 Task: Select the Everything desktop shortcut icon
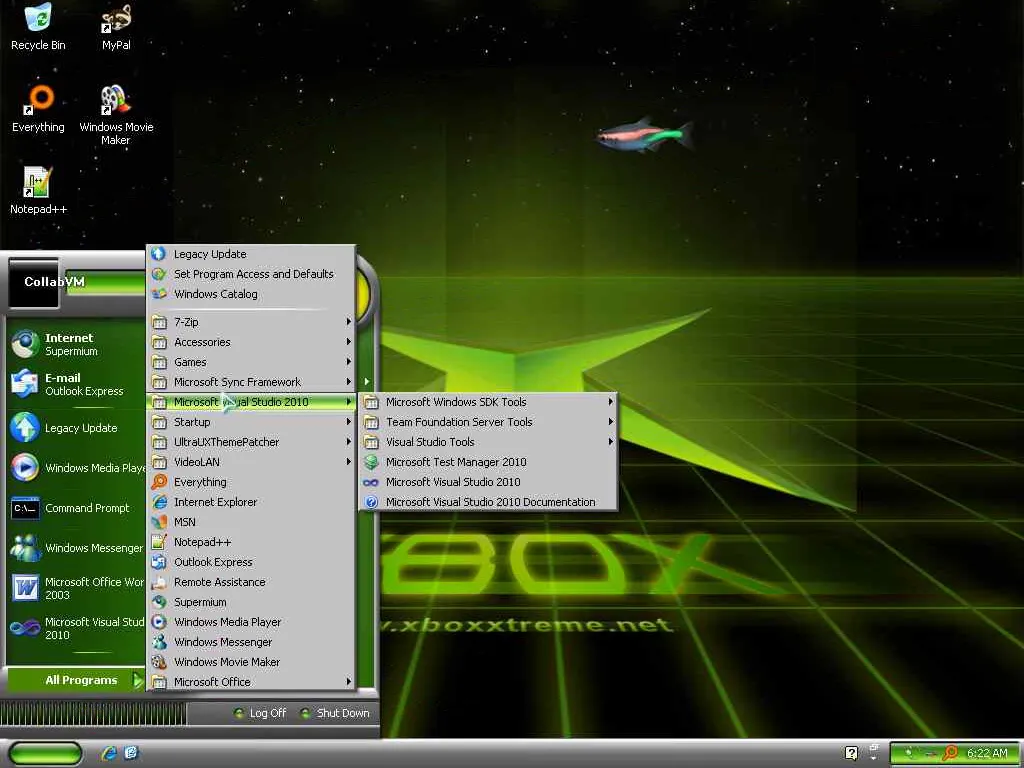(38, 109)
